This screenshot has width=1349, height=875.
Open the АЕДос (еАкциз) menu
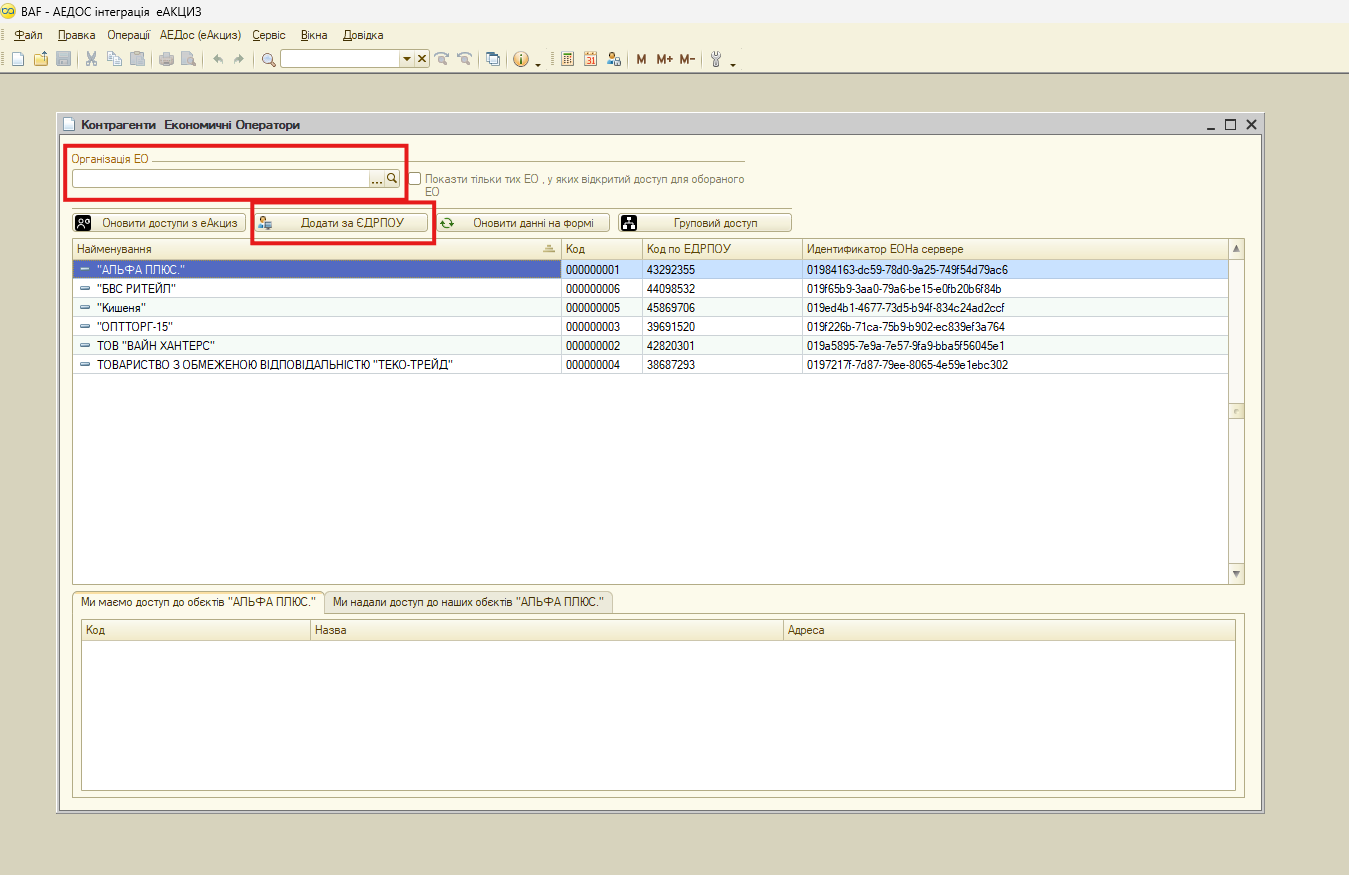click(x=200, y=35)
